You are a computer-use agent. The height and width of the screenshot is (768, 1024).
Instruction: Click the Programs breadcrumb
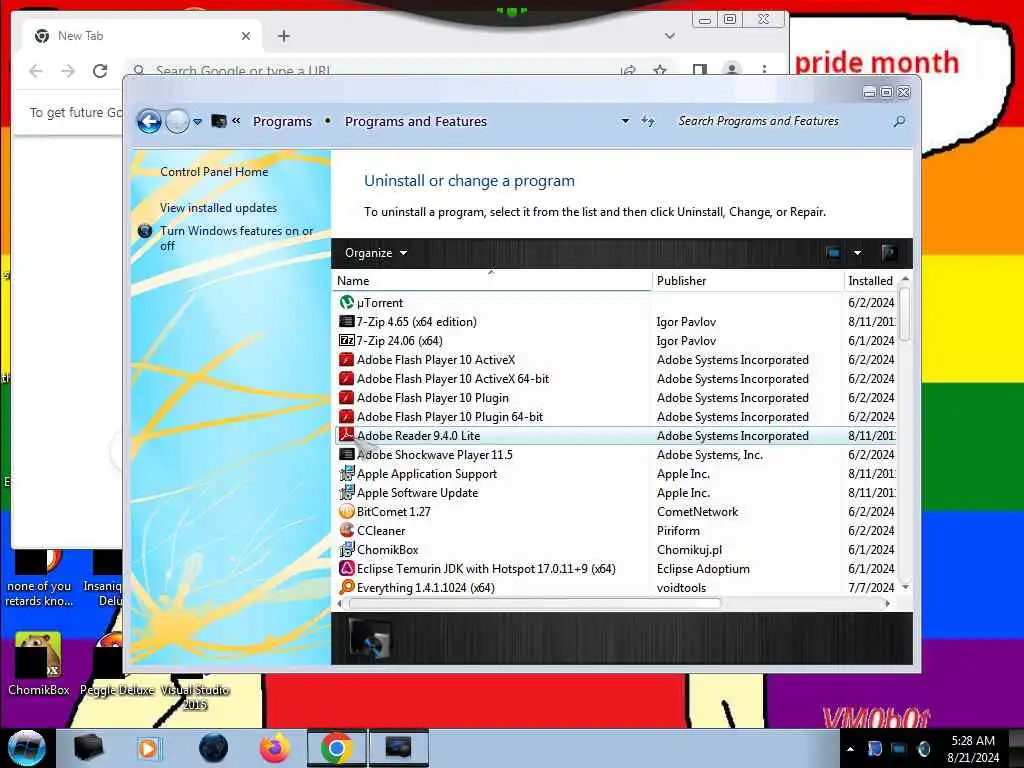[x=282, y=121]
